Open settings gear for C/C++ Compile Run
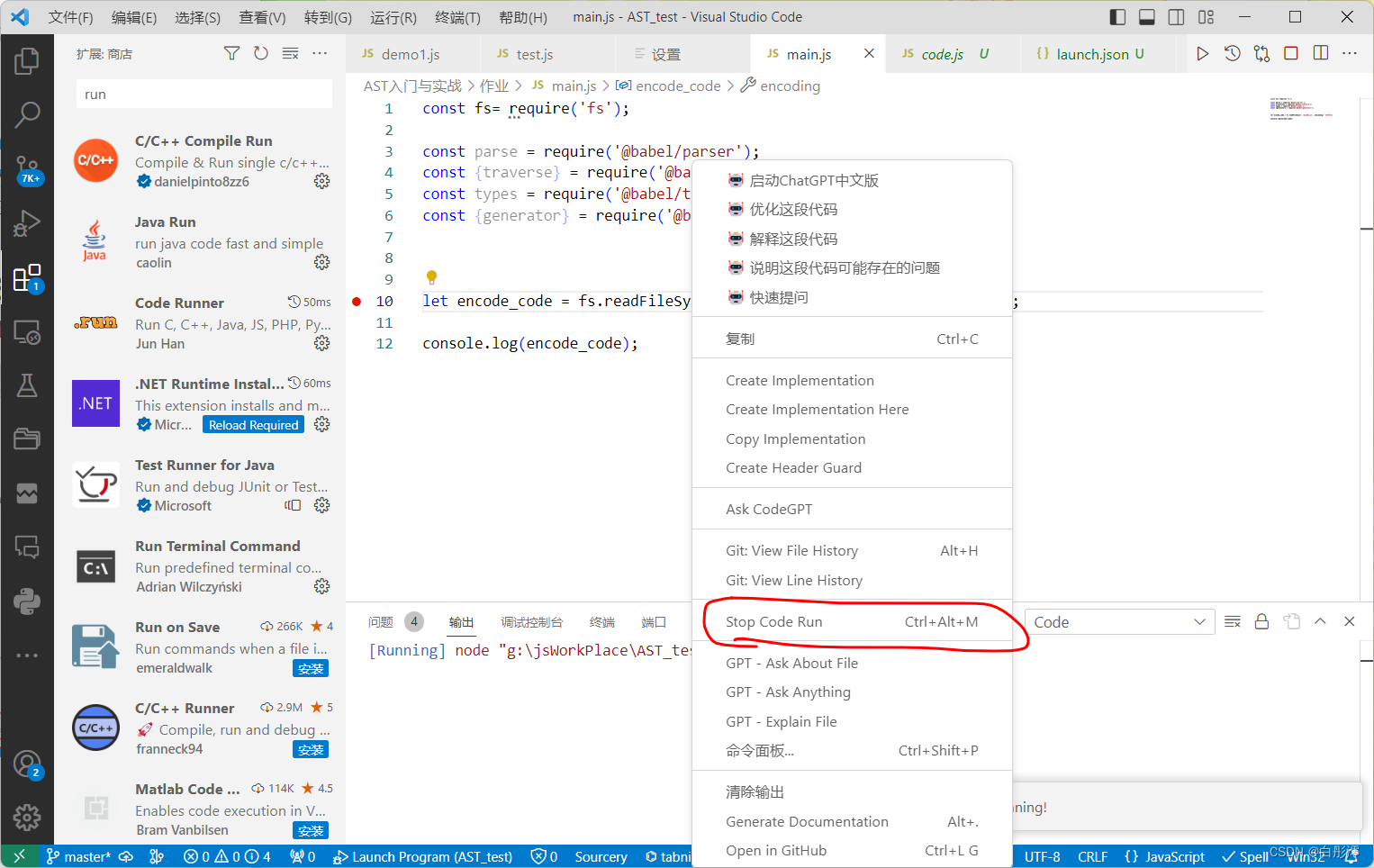 (321, 181)
